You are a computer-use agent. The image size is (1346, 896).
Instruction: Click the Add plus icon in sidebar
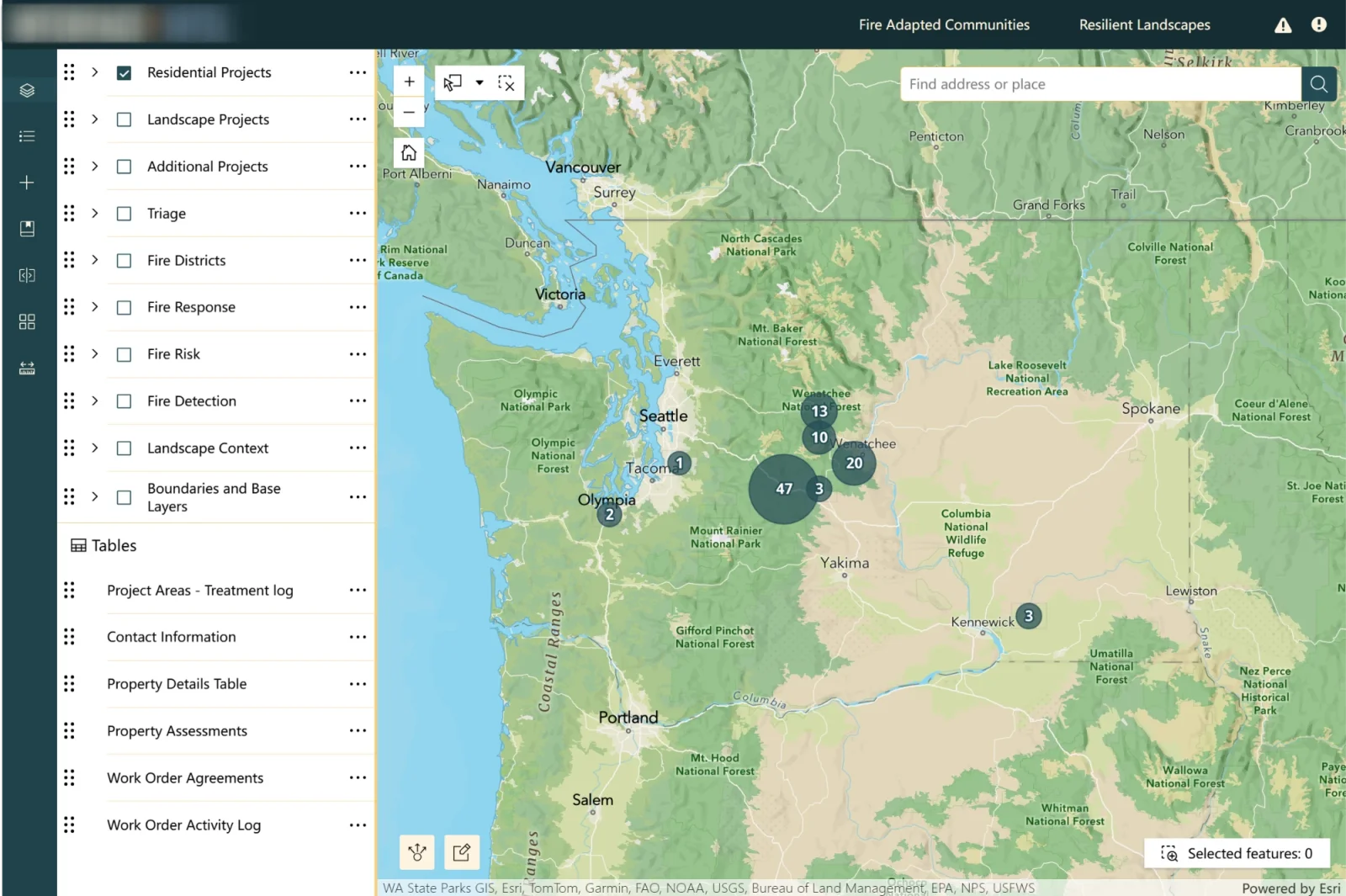tap(27, 183)
